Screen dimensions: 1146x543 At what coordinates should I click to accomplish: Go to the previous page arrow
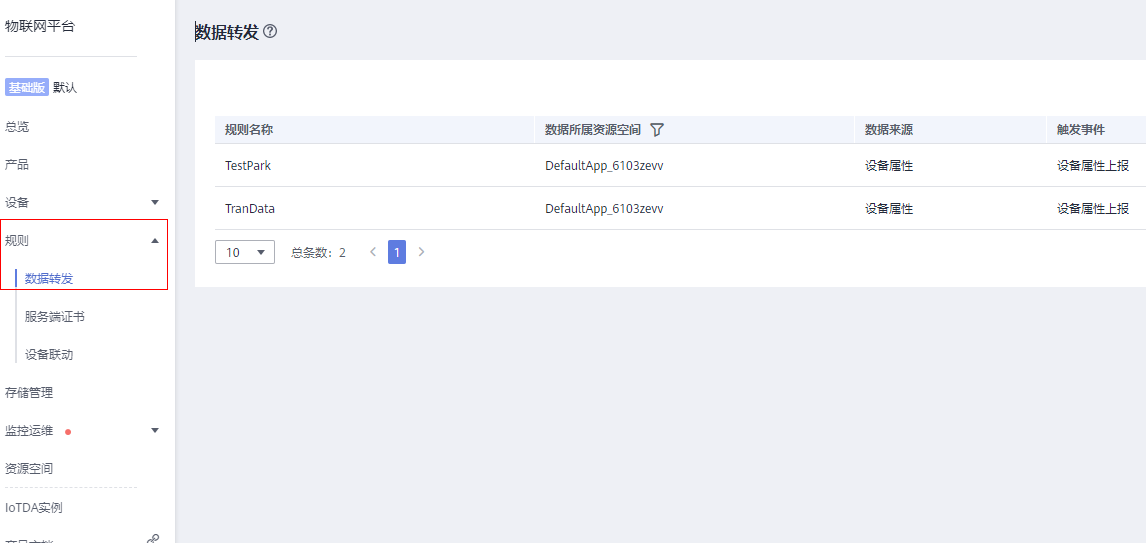(373, 252)
